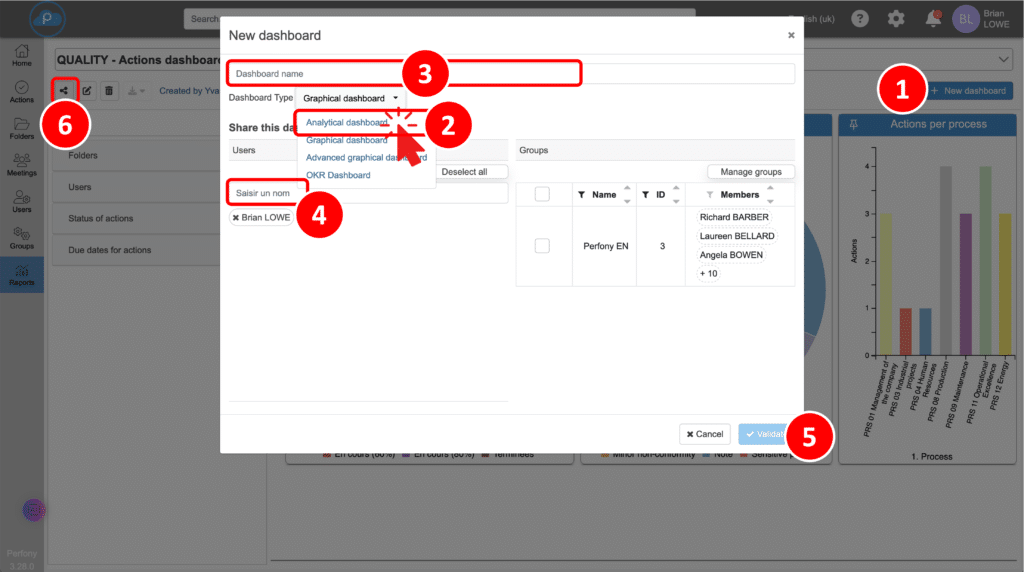Click the Manage groups button

pos(750,172)
